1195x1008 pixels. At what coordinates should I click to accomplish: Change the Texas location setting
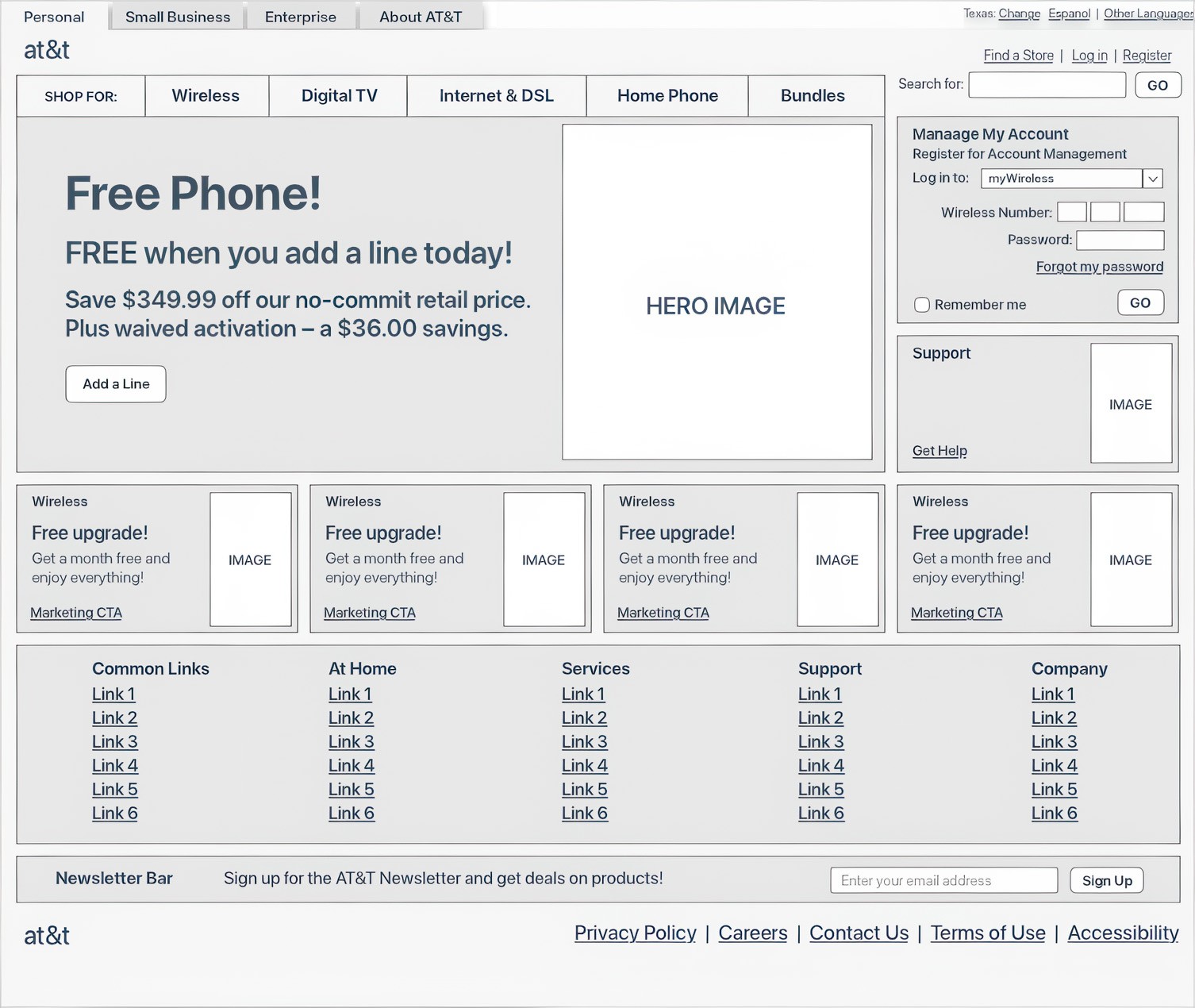[1019, 13]
